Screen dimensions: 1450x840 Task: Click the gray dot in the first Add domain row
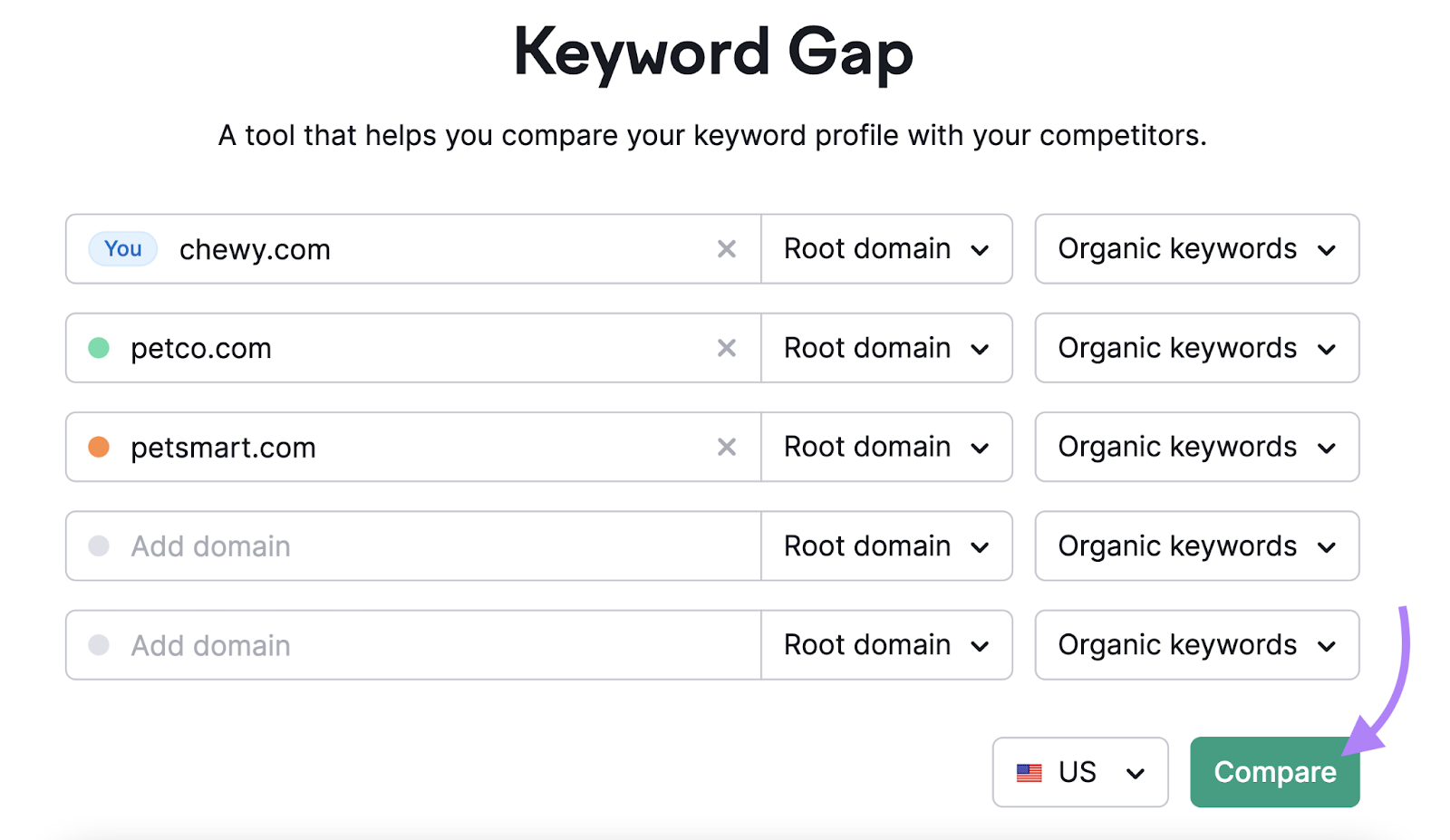coord(98,546)
